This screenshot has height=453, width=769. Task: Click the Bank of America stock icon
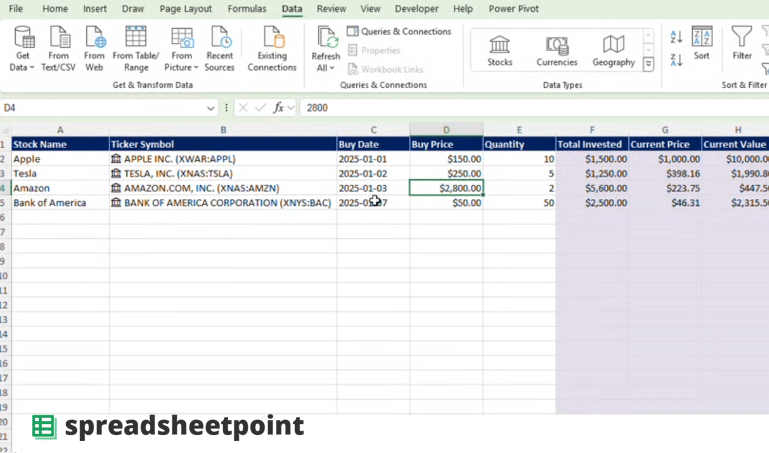pos(116,203)
